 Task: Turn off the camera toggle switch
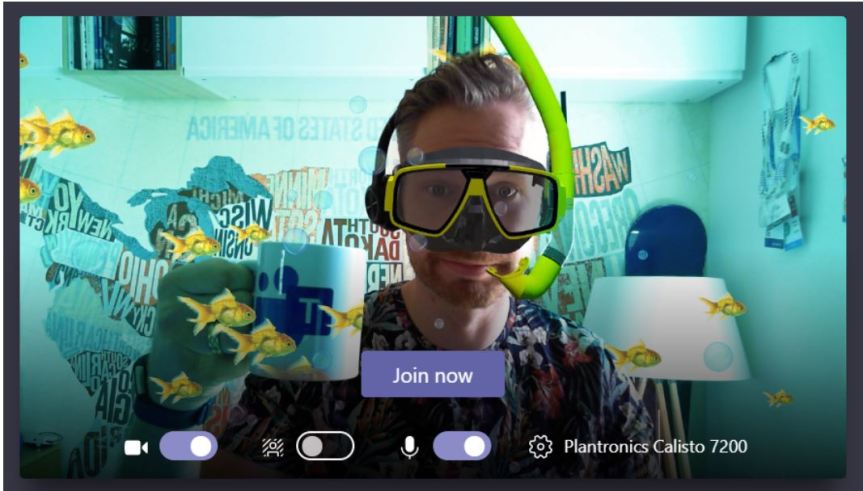(188, 446)
